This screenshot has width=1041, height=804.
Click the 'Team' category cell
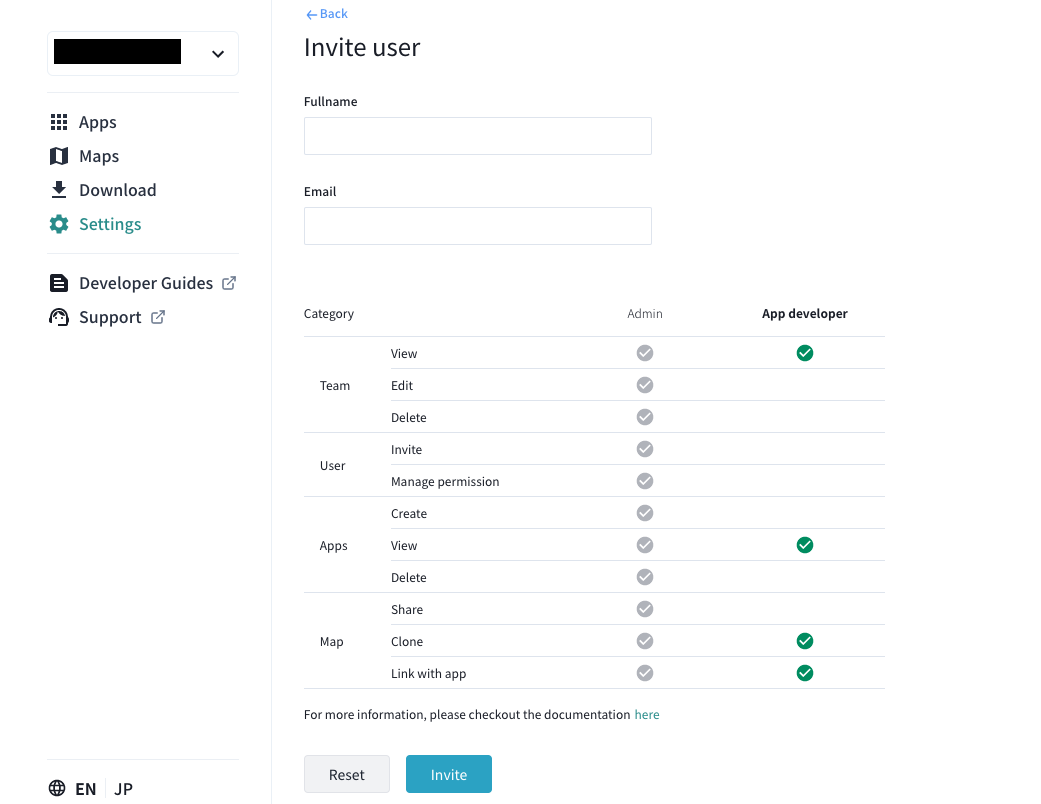click(335, 385)
